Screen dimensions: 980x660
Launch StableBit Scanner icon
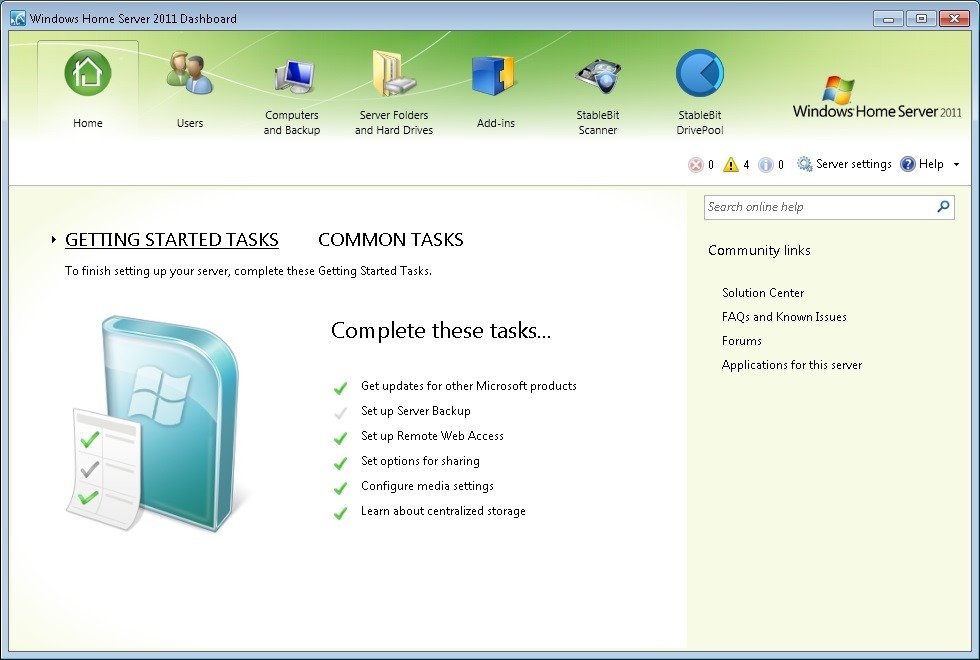pyautogui.click(x=598, y=76)
